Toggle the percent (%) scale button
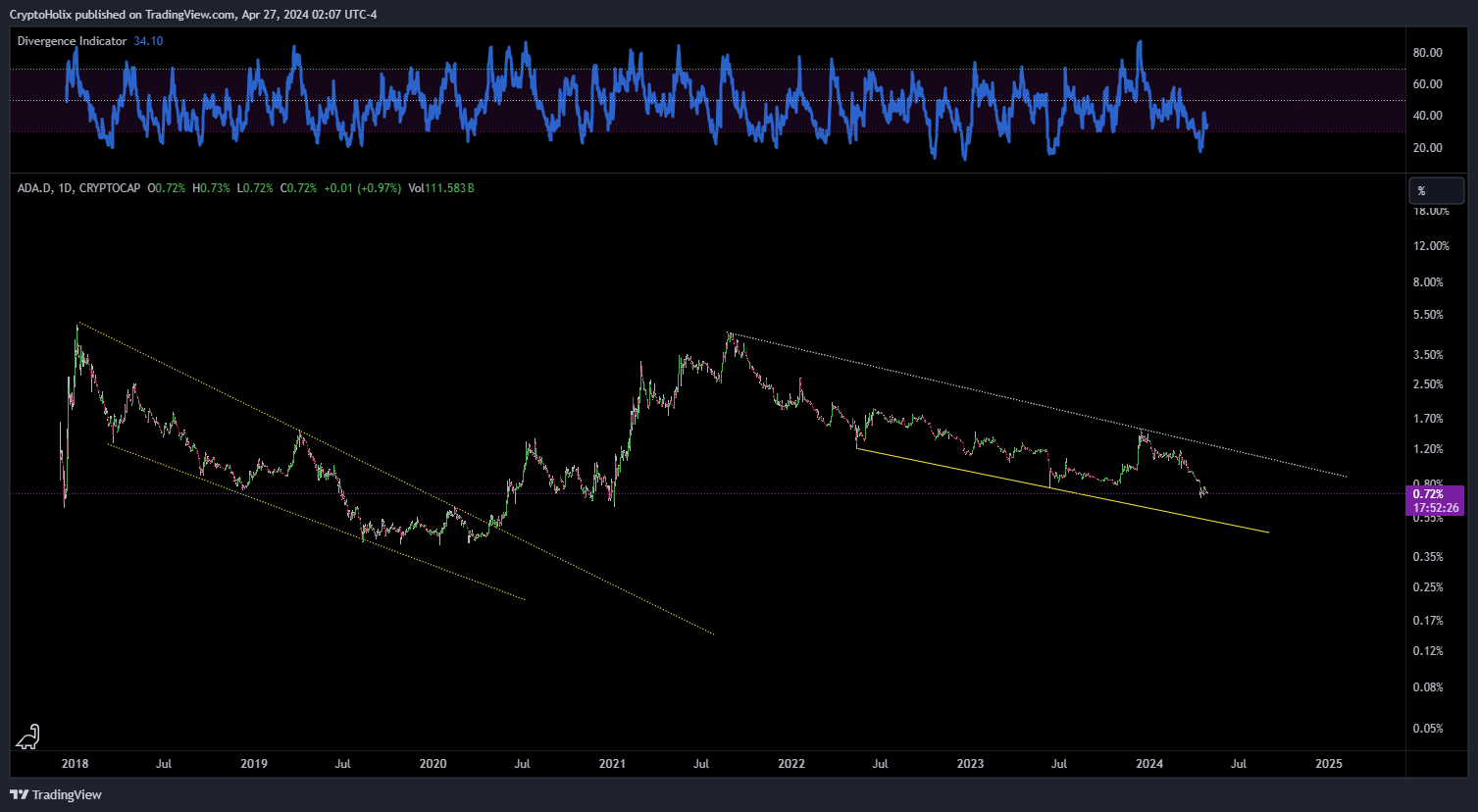1478x812 pixels. pos(1436,190)
